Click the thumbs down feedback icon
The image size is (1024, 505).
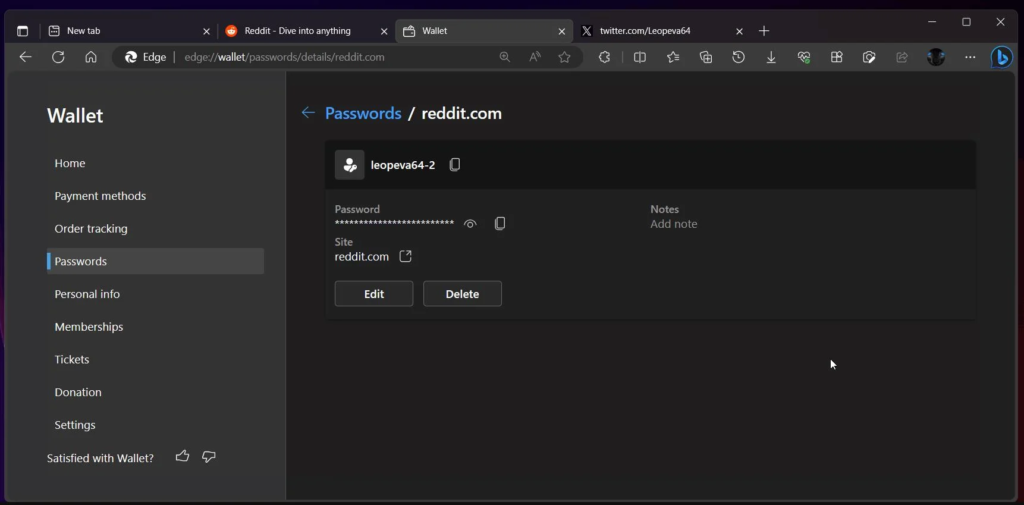(x=209, y=457)
